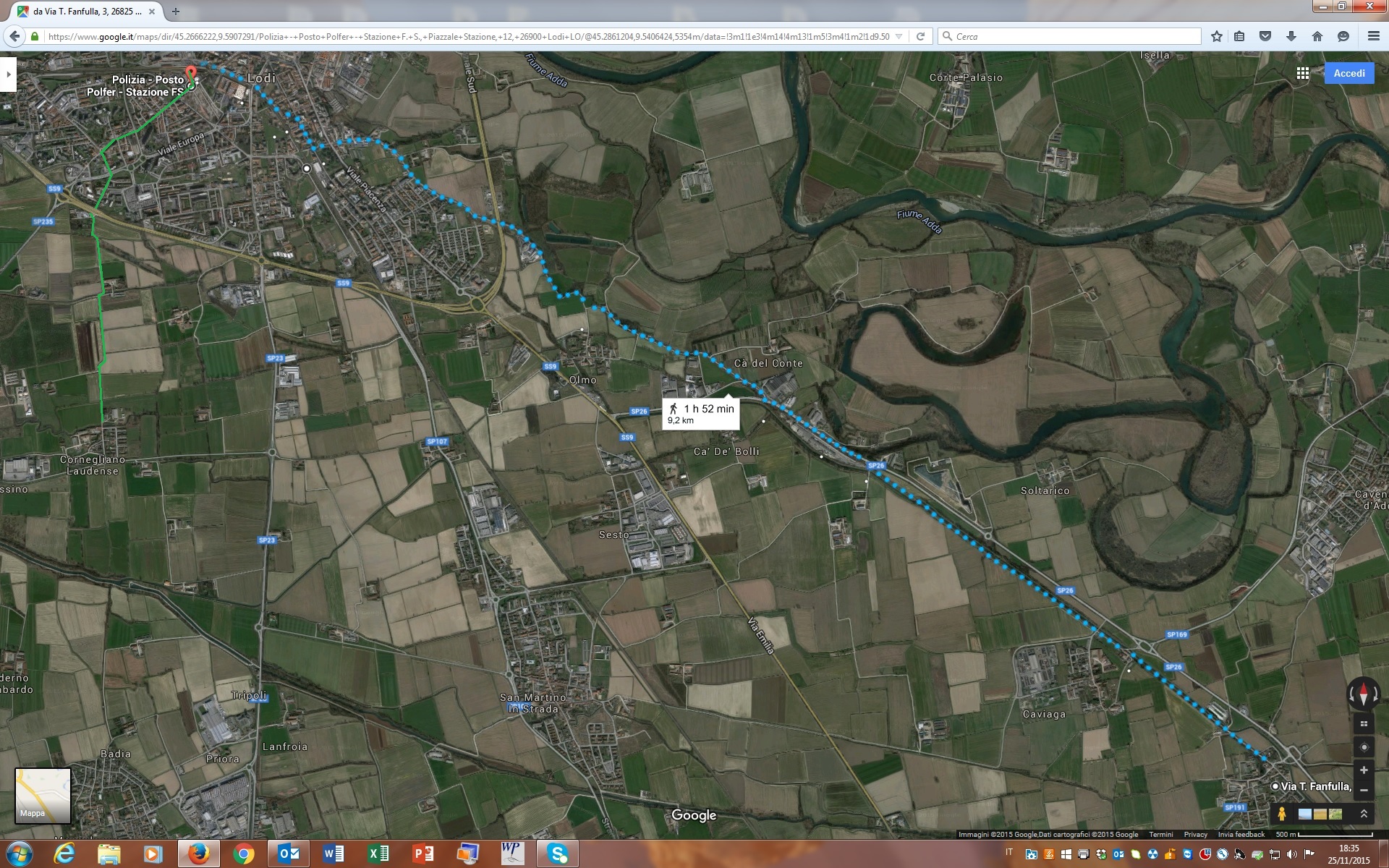Click the Accedi sign-in button

tap(1348, 73)
